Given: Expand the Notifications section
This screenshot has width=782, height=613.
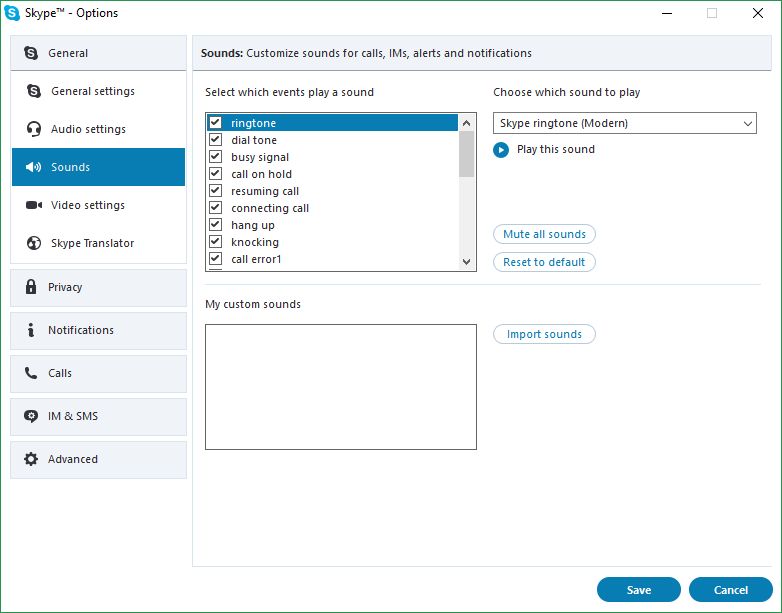Looking at the screenshot, I should tap(98, 331).
